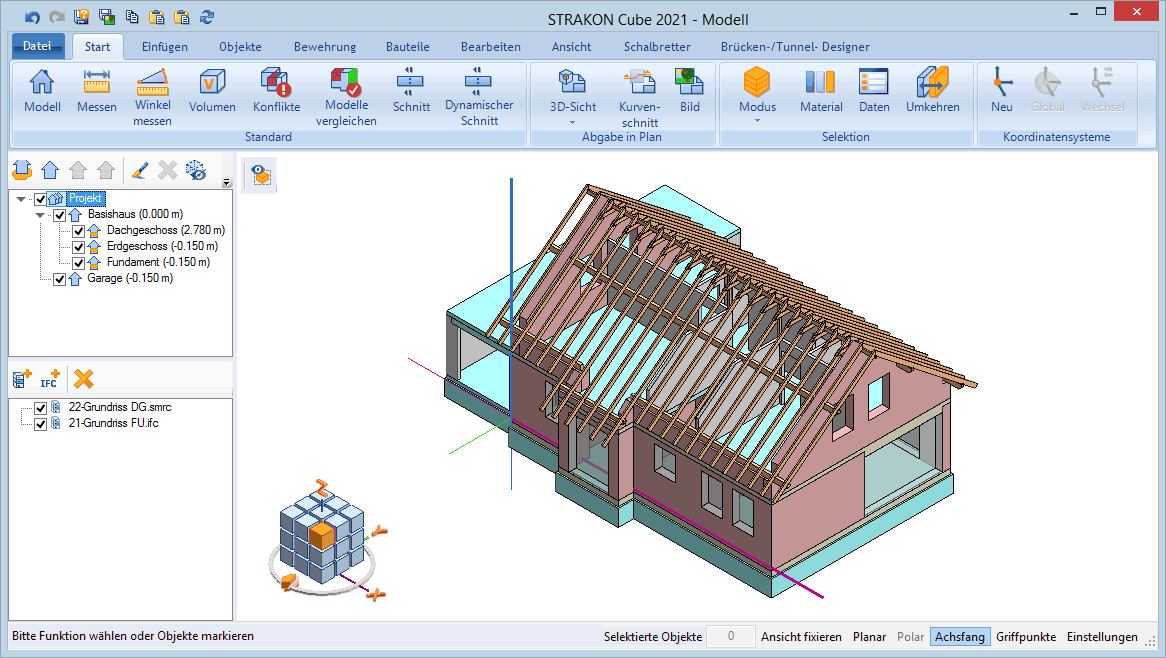The height and width of the screenshot is (658, 1166).
Task: Click the save-as-image floppy icon
Action: pos(106,16)
